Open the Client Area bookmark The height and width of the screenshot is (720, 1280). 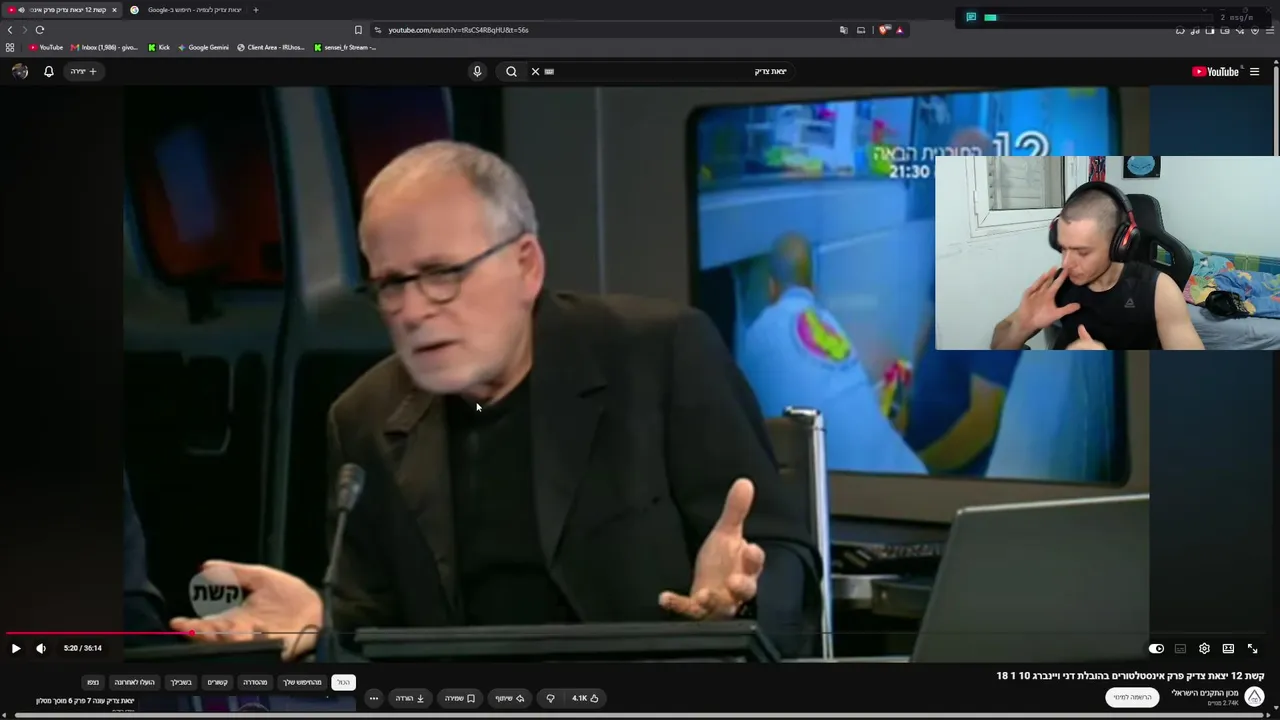272,47
